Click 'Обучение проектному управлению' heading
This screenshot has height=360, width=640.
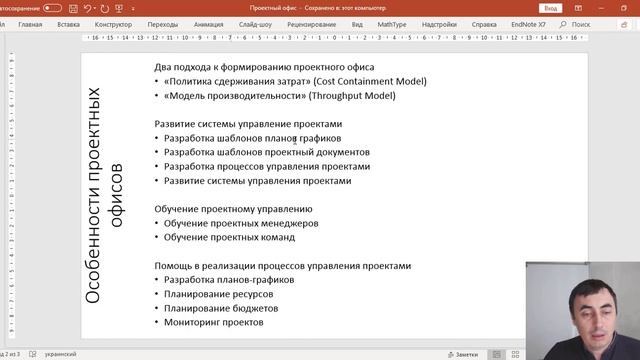[x=233, y=209]
